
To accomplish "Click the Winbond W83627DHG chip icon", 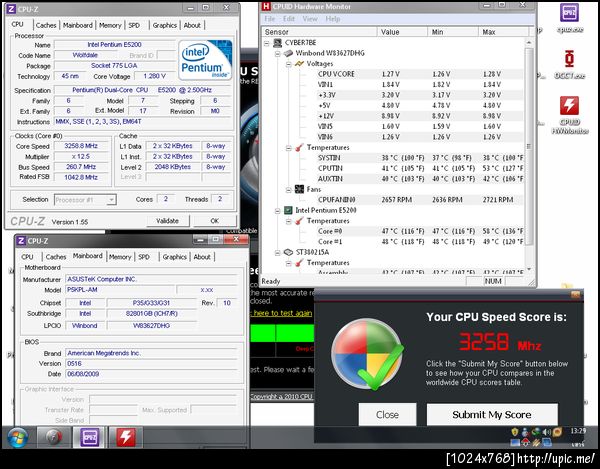I will pos(288,53).
